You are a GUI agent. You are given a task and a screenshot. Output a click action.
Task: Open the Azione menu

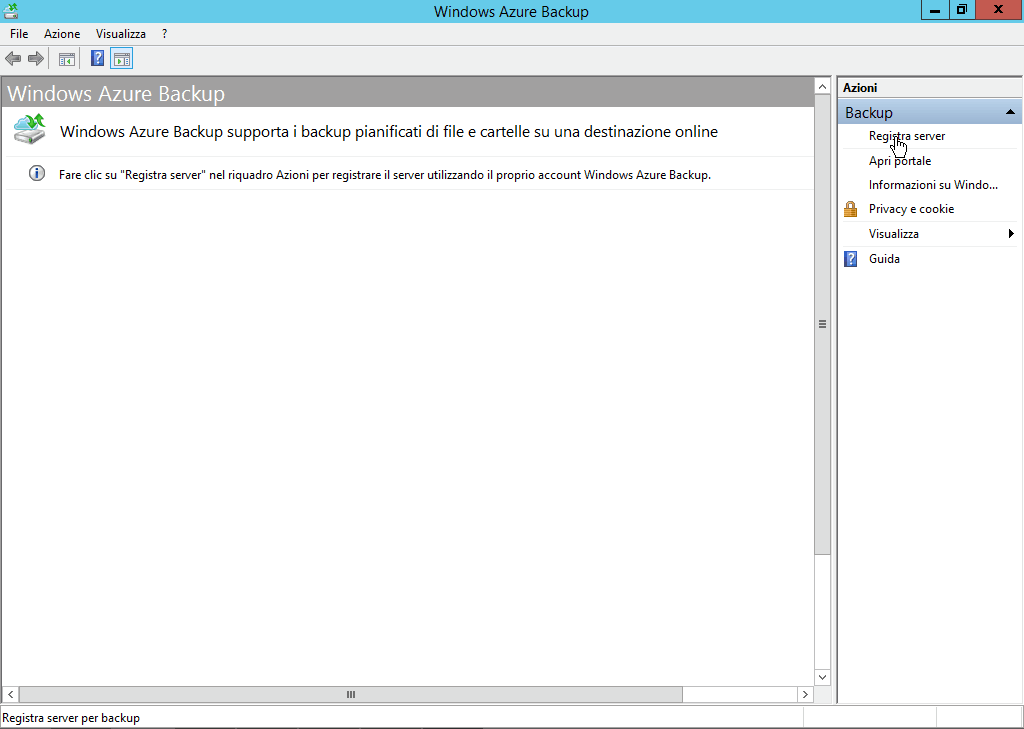tap(62, 34)
